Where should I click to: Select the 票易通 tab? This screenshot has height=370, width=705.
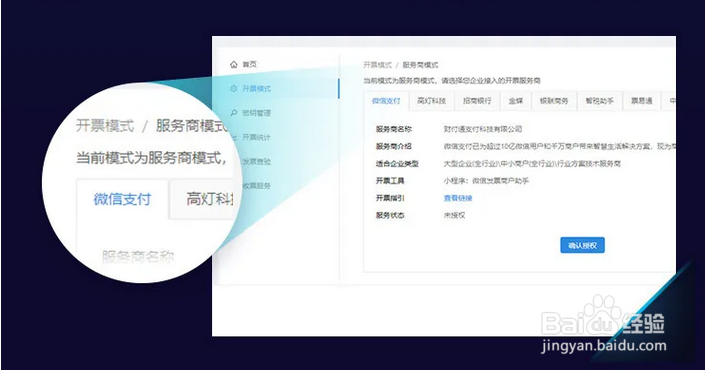(x=642, y=101)
